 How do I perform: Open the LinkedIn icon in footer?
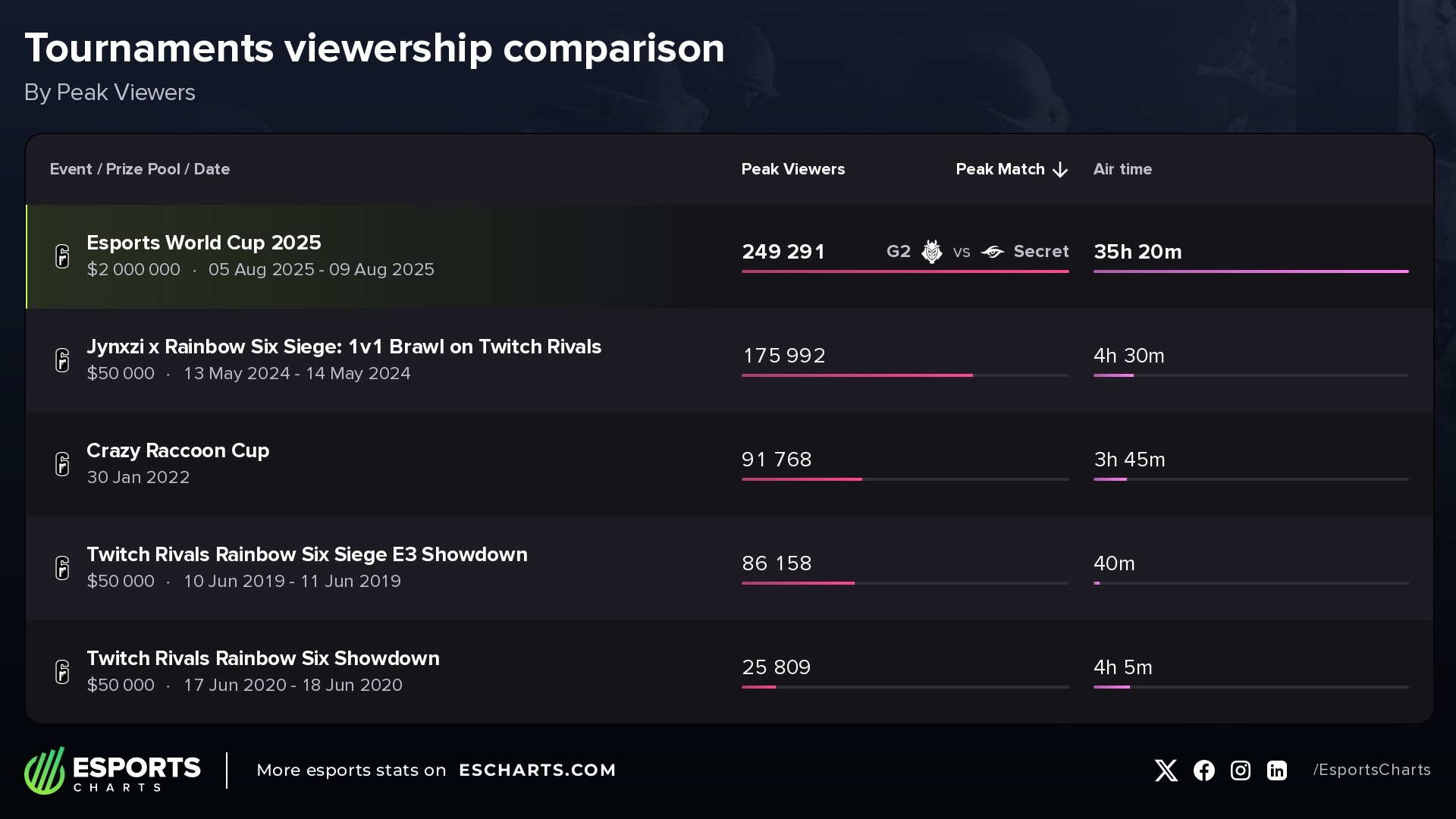click(x=1277, y=770)
